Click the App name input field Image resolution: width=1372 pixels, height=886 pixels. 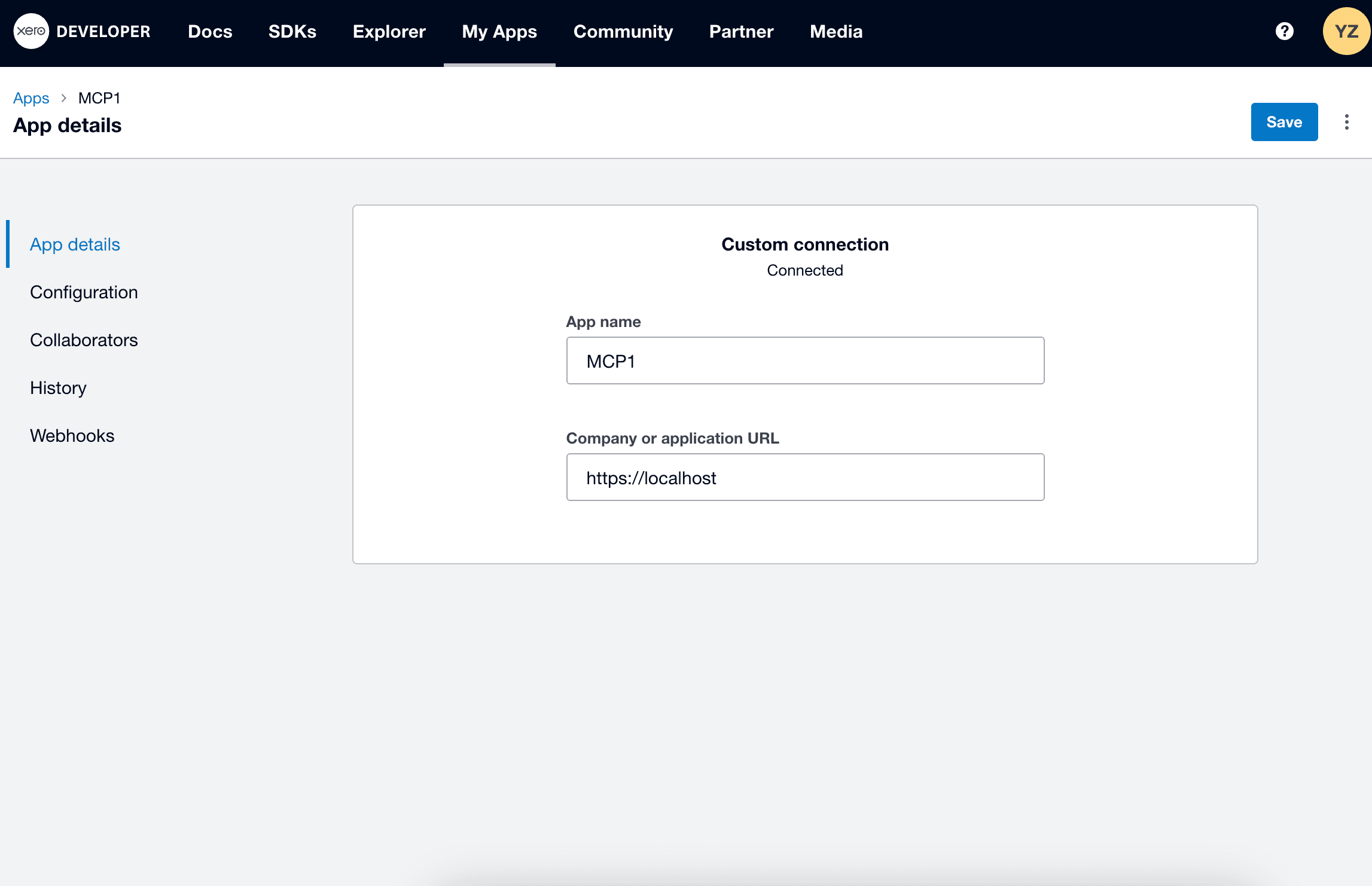(x=804, y=360)
